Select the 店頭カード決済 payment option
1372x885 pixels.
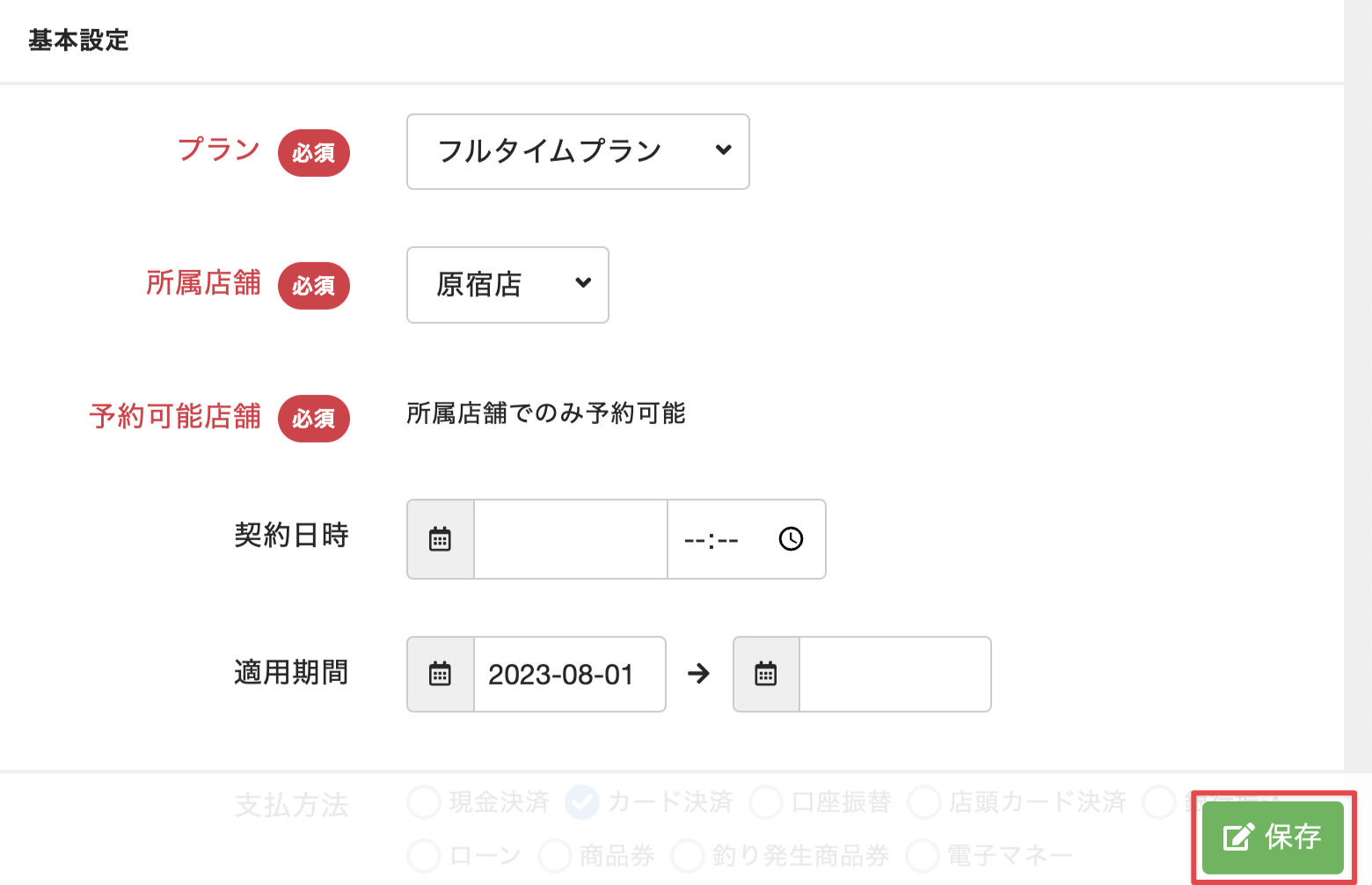[x=924, y=802]
